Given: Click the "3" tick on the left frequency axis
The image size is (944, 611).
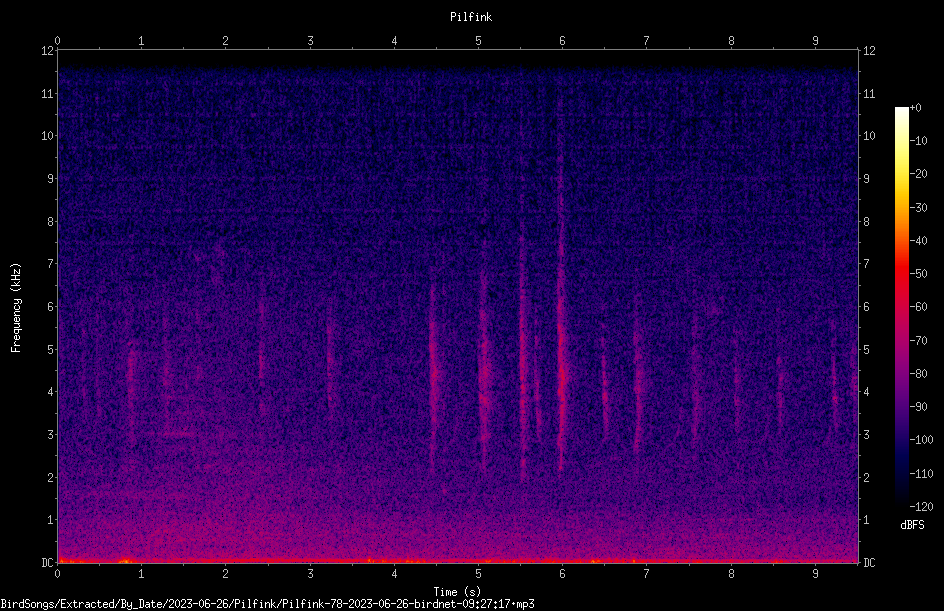Looking at the screenshot, I should click(x=51, y=435).
